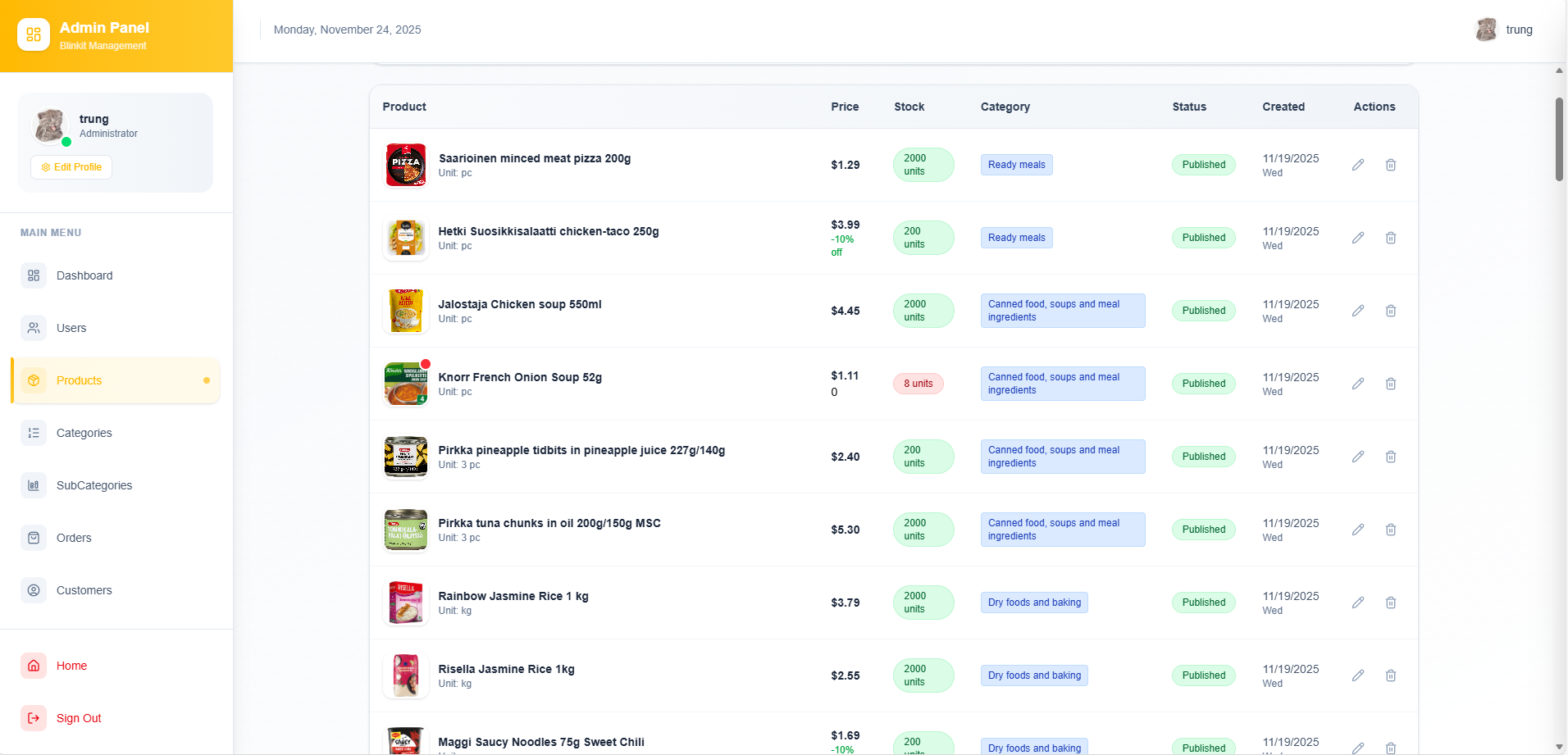Click the Categories list icon in sidebar
The image size is (1568, 755).
tap(34, 433)
